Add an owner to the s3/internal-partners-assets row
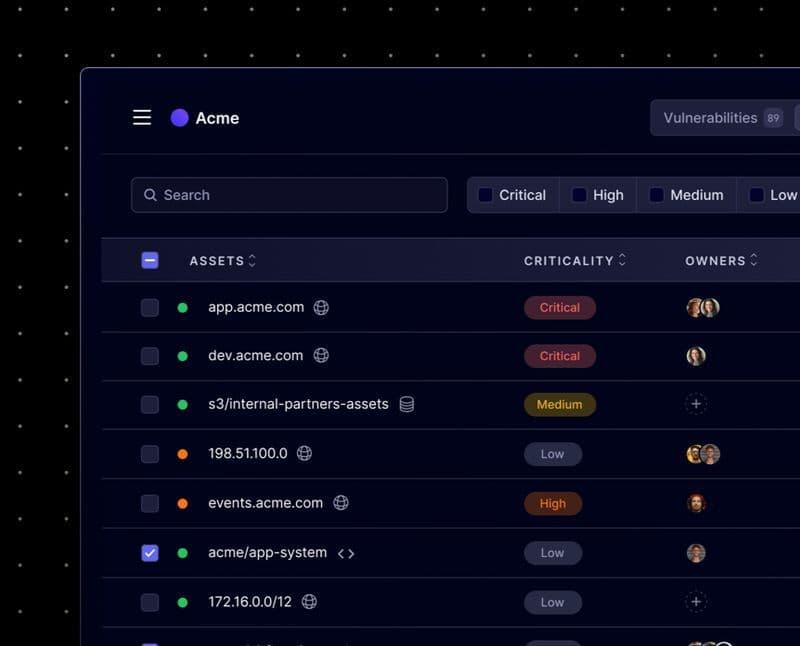 (695, 404)
